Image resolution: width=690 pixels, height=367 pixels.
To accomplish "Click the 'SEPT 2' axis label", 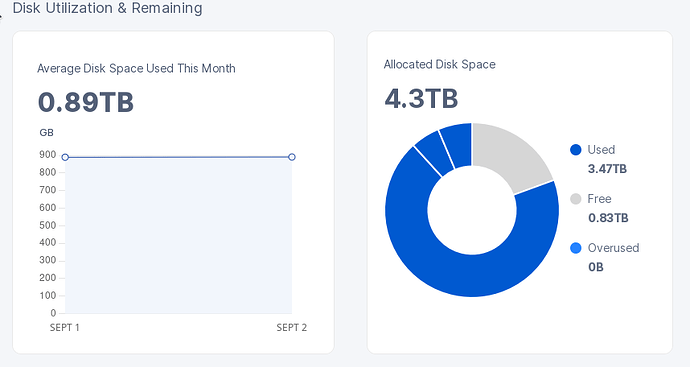I will pyautogui.click(x=292, y=328).
